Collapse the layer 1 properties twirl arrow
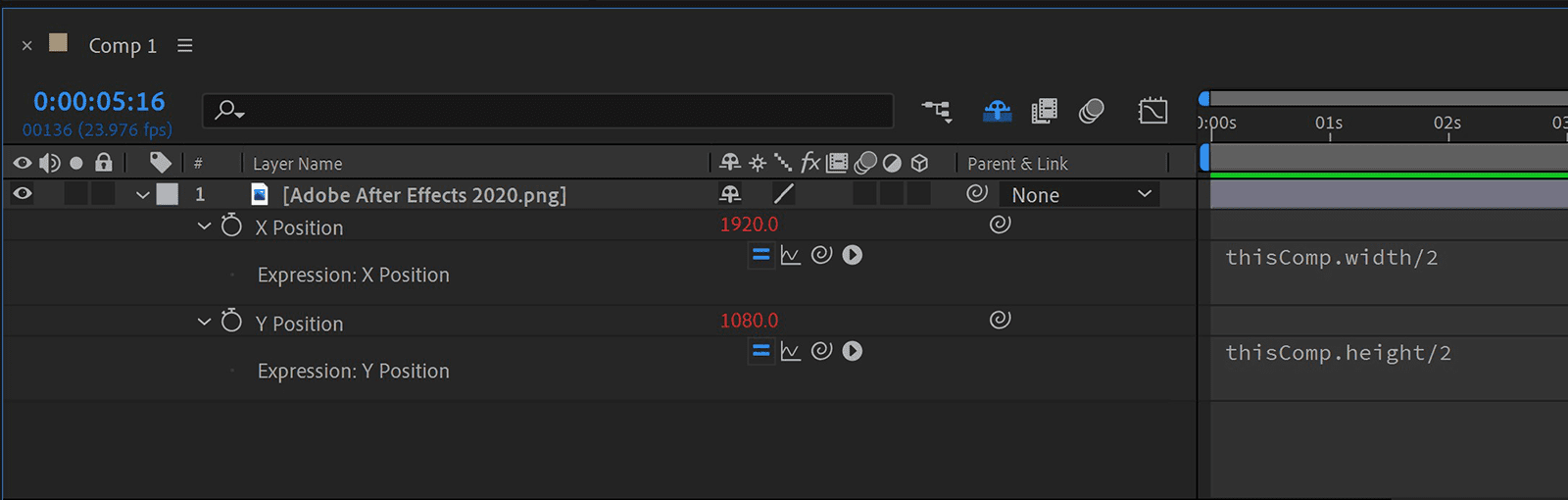Image resolution: width=1568 pixels, height=500 pixels. pos(143,195)
